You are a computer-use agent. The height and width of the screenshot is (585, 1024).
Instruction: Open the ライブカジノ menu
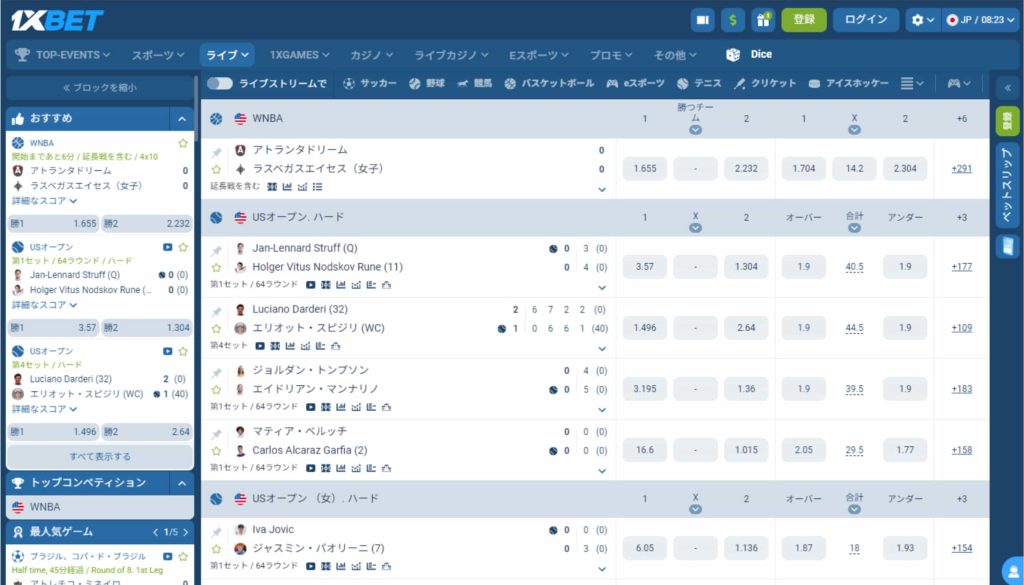[453, 55]
